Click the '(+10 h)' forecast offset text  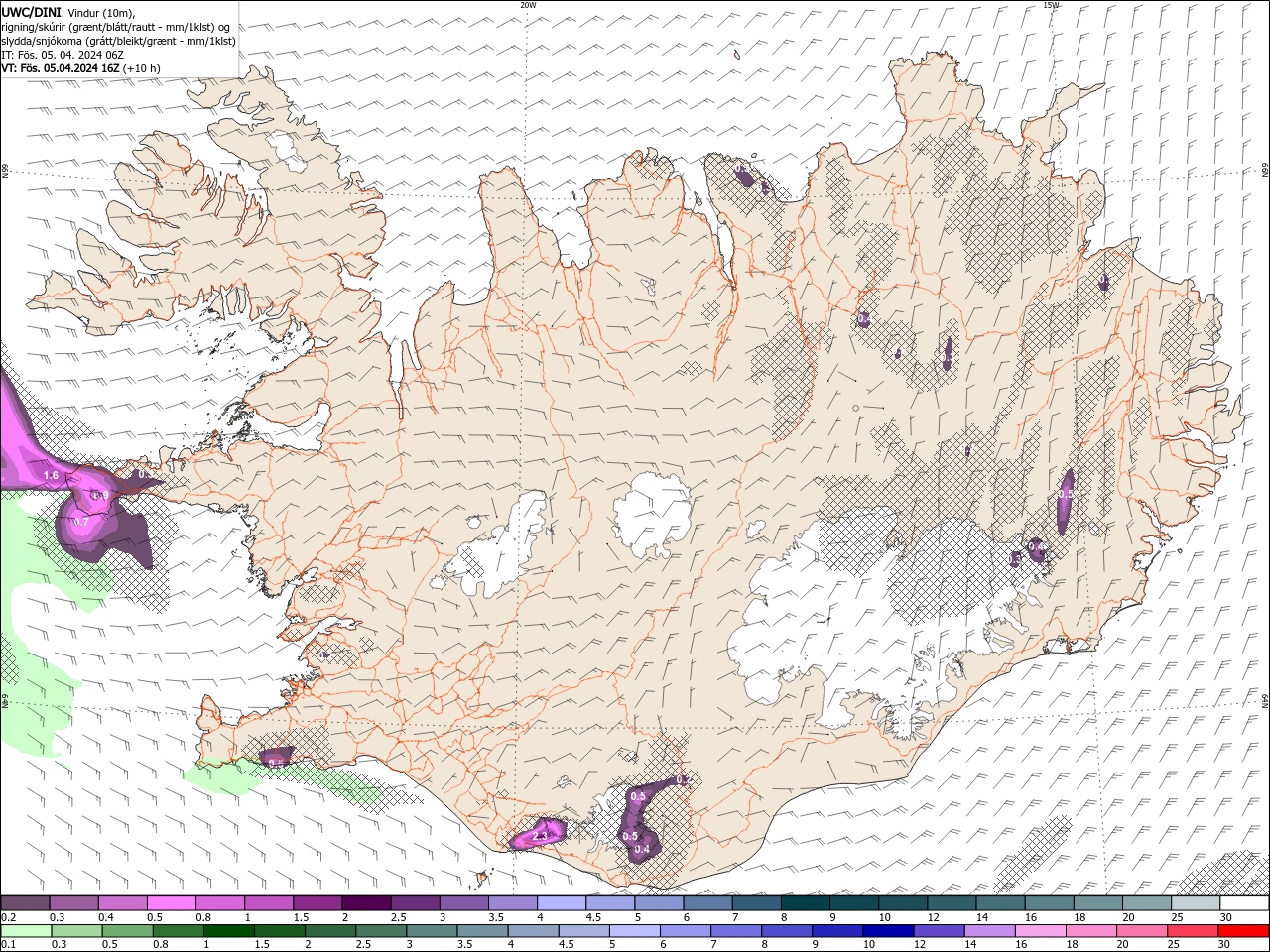coord(142,68)
